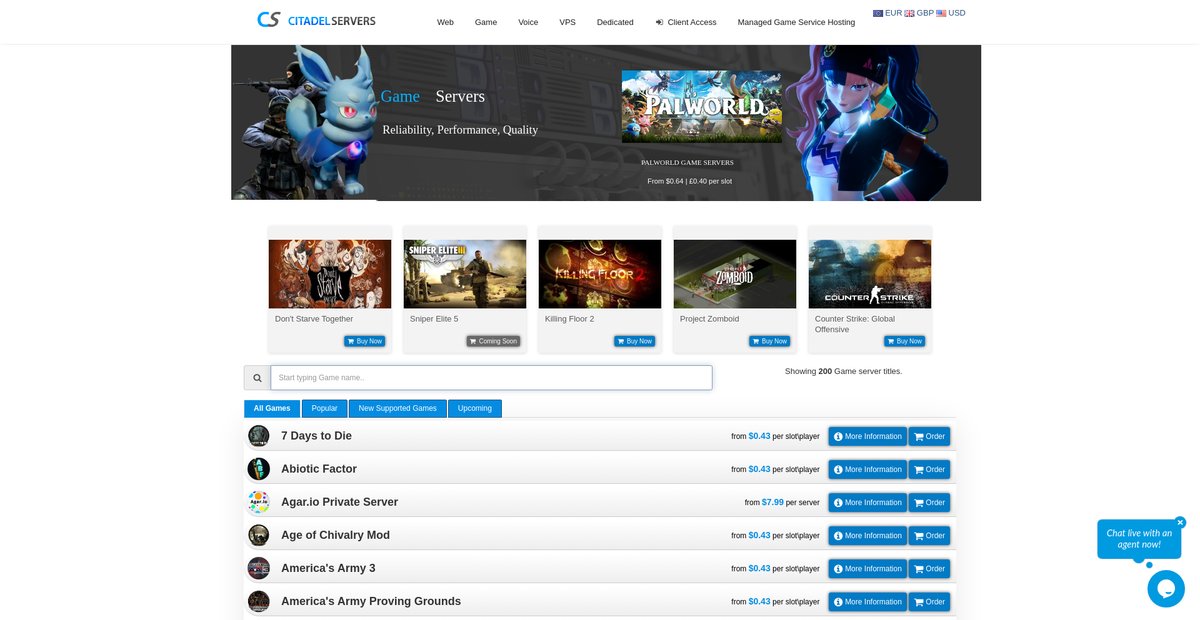This screenshot has height=620, width=1200.
Task: Buy Now for Killing Floor 2
Action: pyautogui.click(x=635, y=341)
